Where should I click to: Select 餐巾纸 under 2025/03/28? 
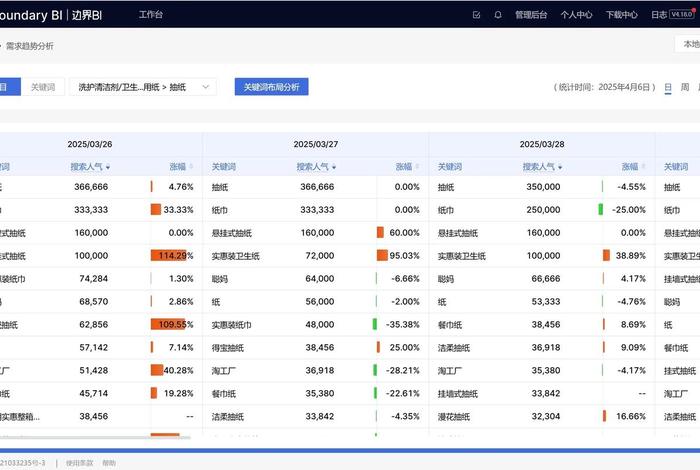450,325
